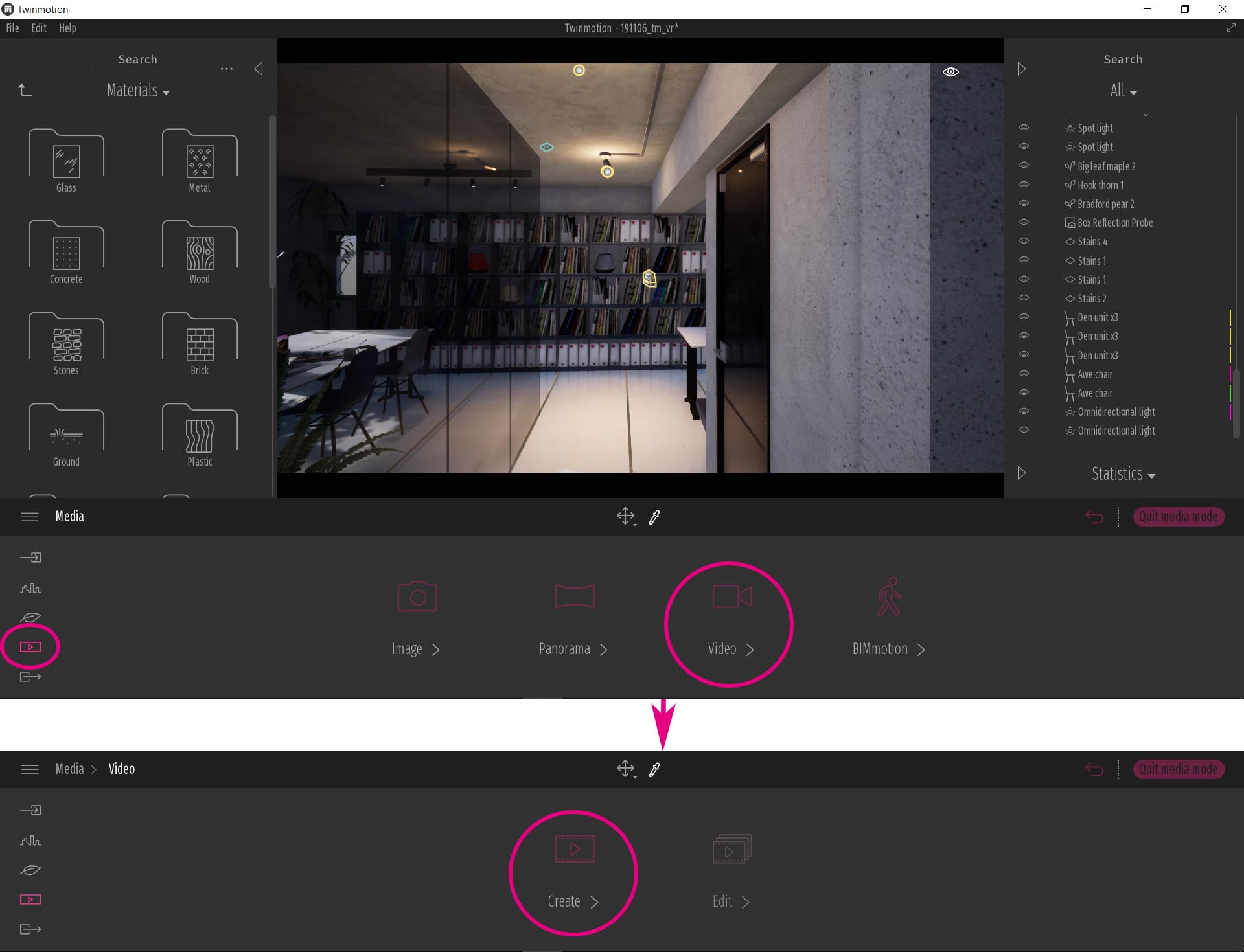This screenshot has height=952, width=1244.
Task: Open the Concrete materials folder
Action: pos(66,252)
